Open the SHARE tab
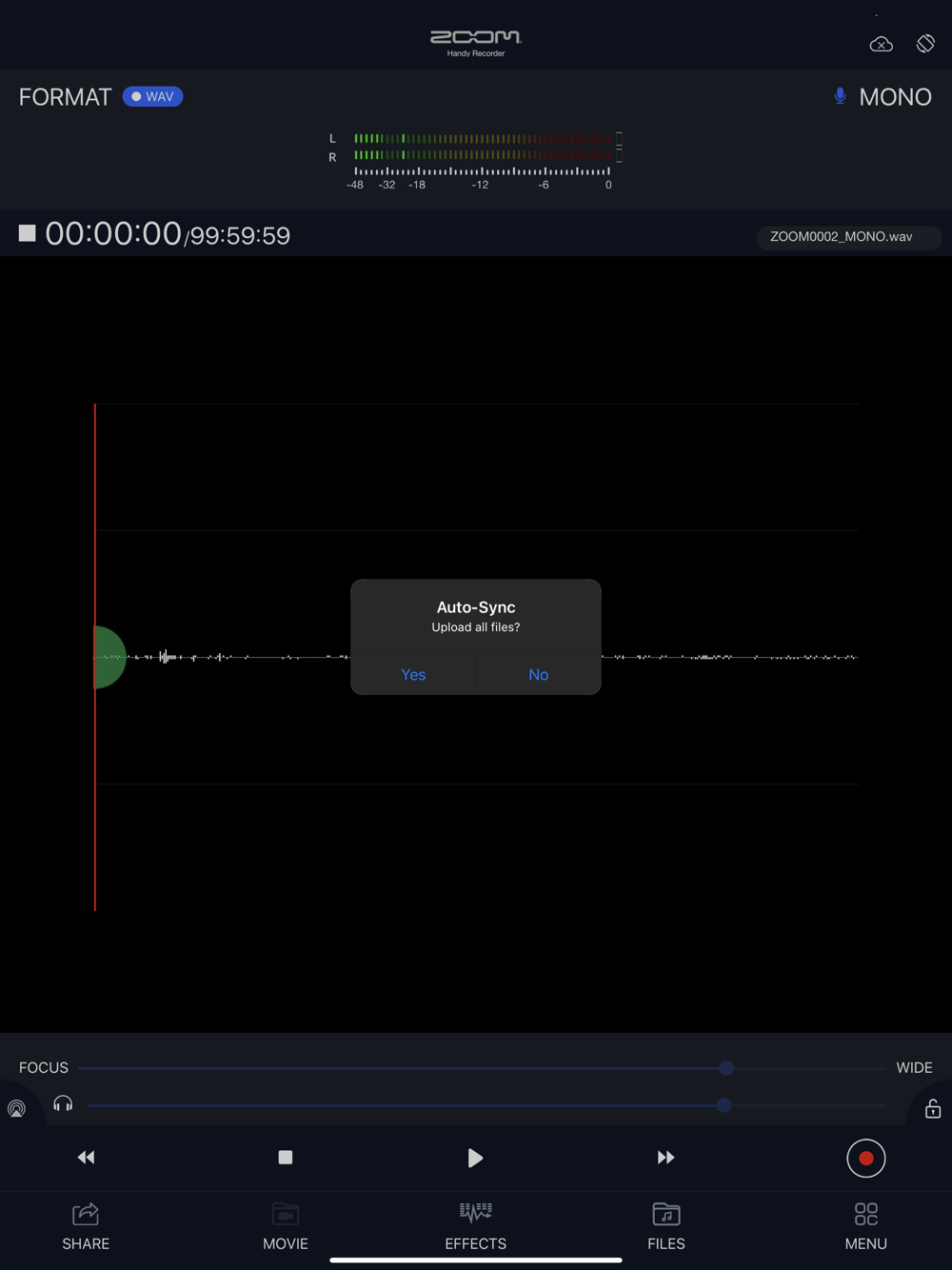Viewport: 952px width, 1270px height. click(x=86, y=1226)
